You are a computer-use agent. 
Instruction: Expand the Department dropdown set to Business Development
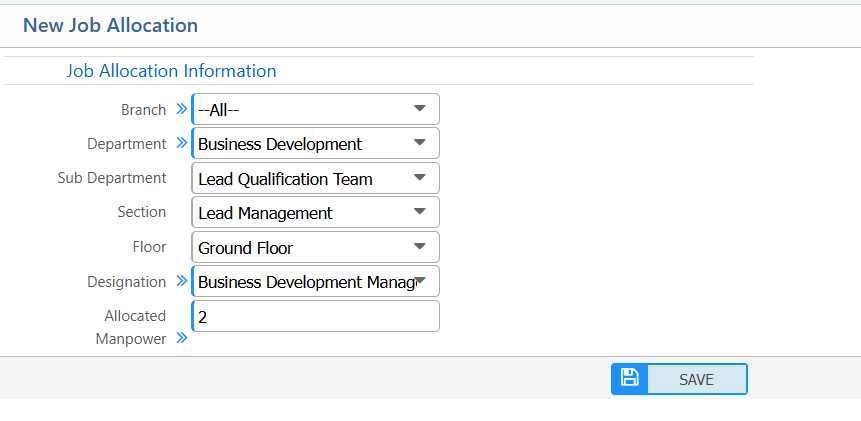click(x=315, y=143)
